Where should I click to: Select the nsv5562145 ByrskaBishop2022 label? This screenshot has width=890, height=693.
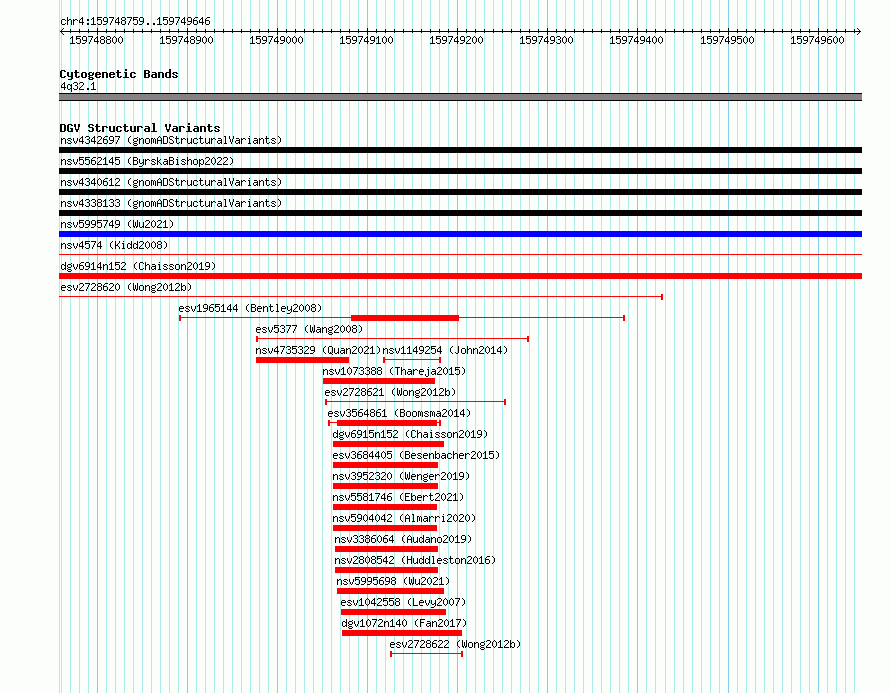[147, 161]
